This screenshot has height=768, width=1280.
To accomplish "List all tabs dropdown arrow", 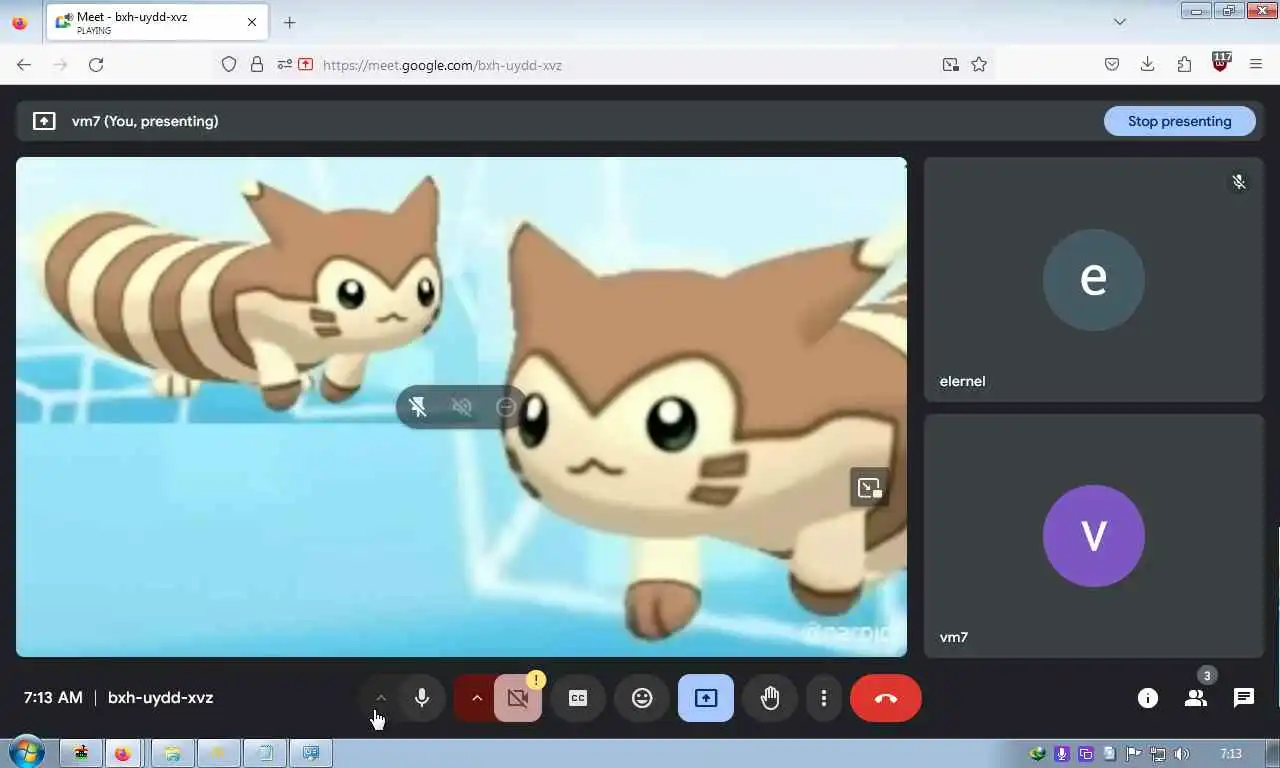I will 1120,22.
